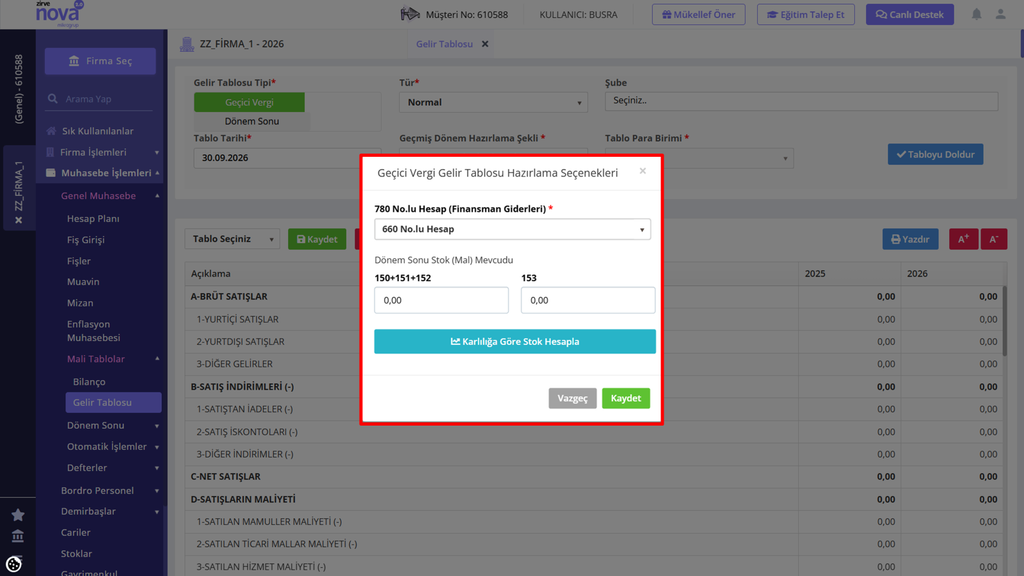
Task: Click the Arama Yap search field
Action: click(x=100, y=99)
